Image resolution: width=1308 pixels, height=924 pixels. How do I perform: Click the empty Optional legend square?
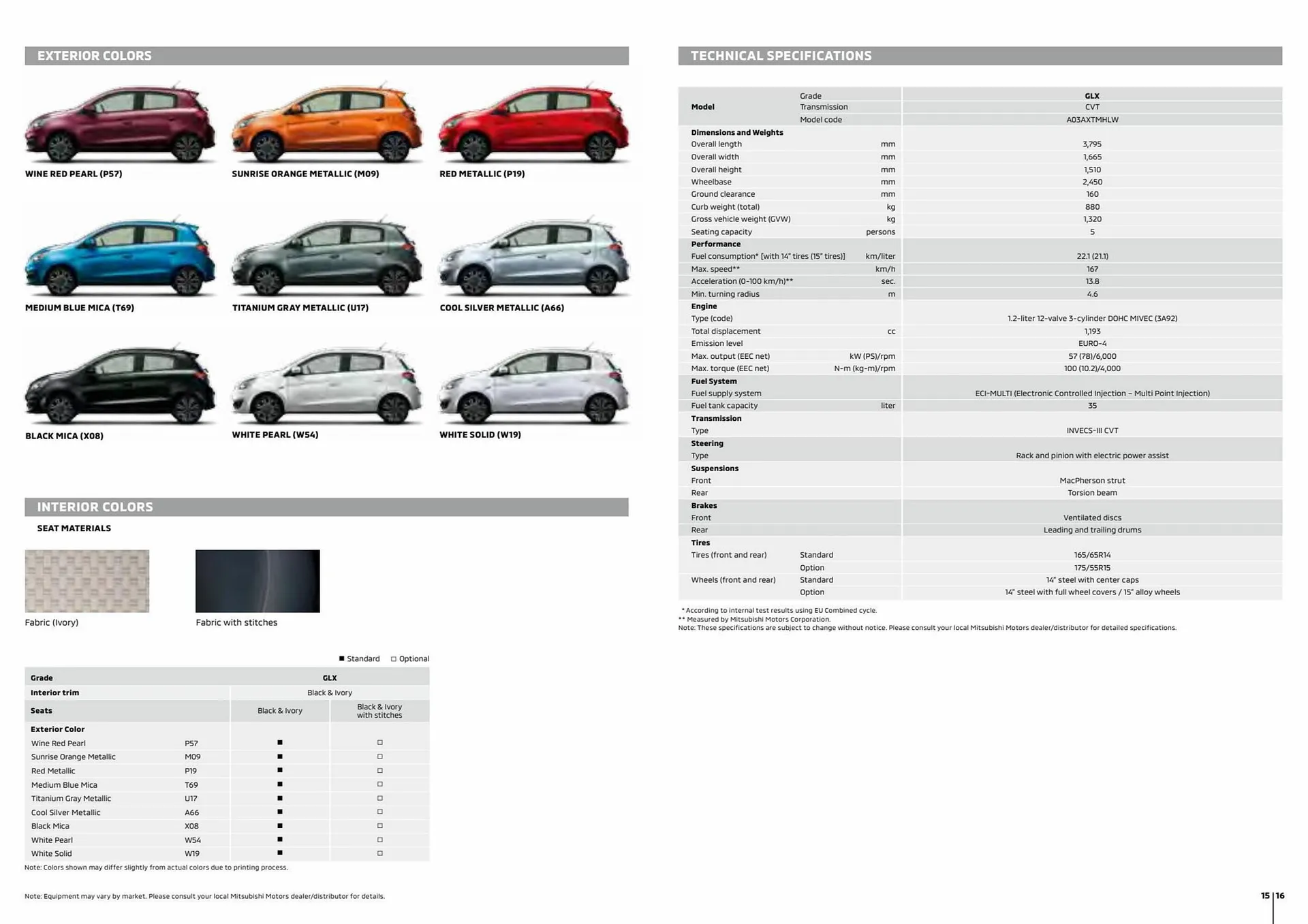coord(394,658)
